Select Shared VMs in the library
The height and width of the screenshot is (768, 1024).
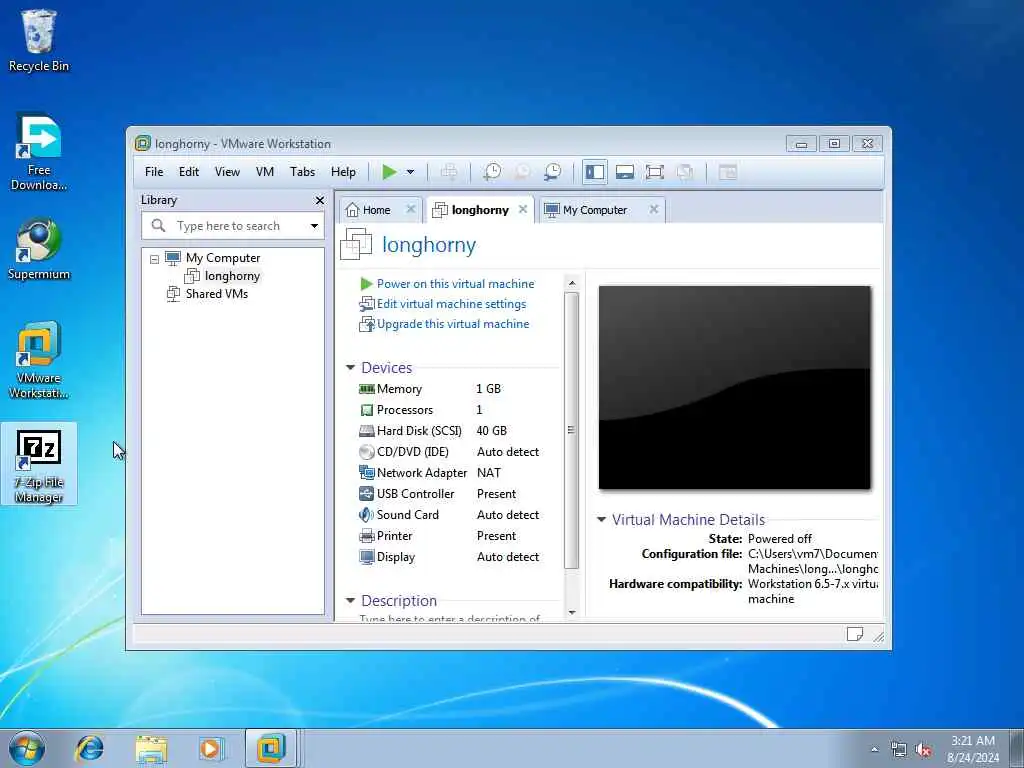(x=216, y=294)
